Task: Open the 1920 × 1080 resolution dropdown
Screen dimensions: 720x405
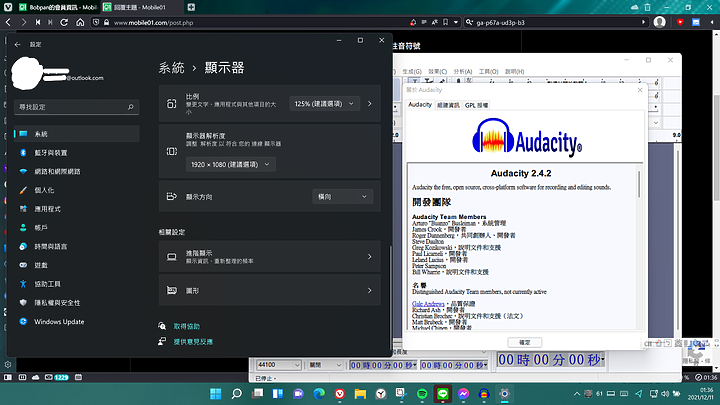Action: (x=231, y=164)
